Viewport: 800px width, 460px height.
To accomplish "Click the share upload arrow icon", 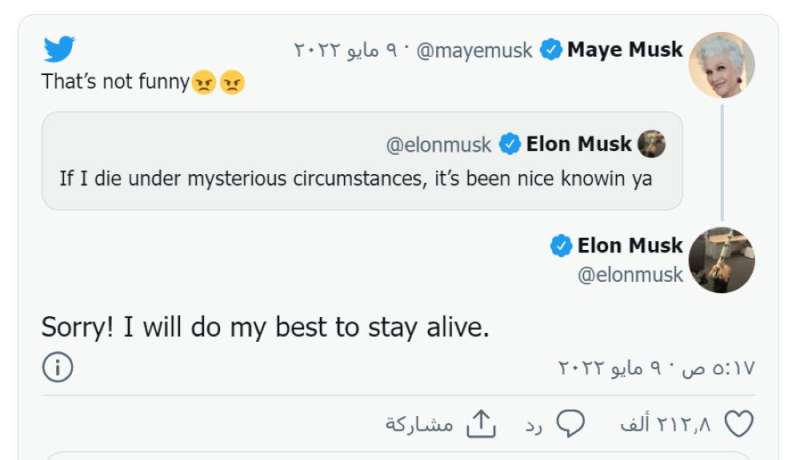I will (x=482, y=424).
